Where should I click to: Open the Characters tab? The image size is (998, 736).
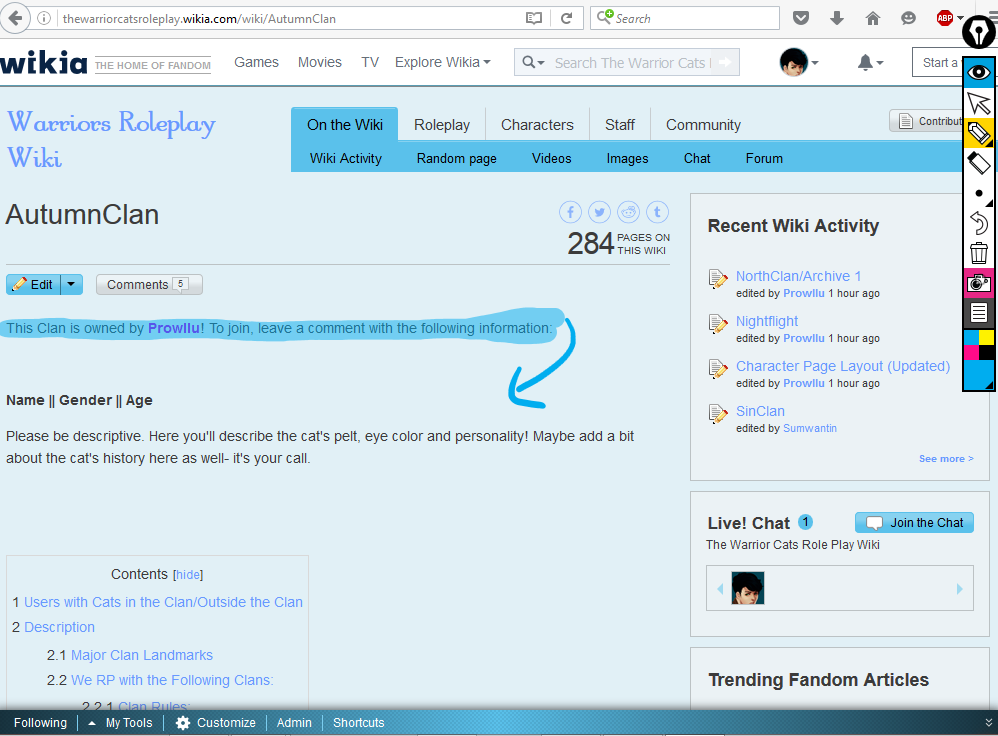pyautogui.click(x=537, y=125)
